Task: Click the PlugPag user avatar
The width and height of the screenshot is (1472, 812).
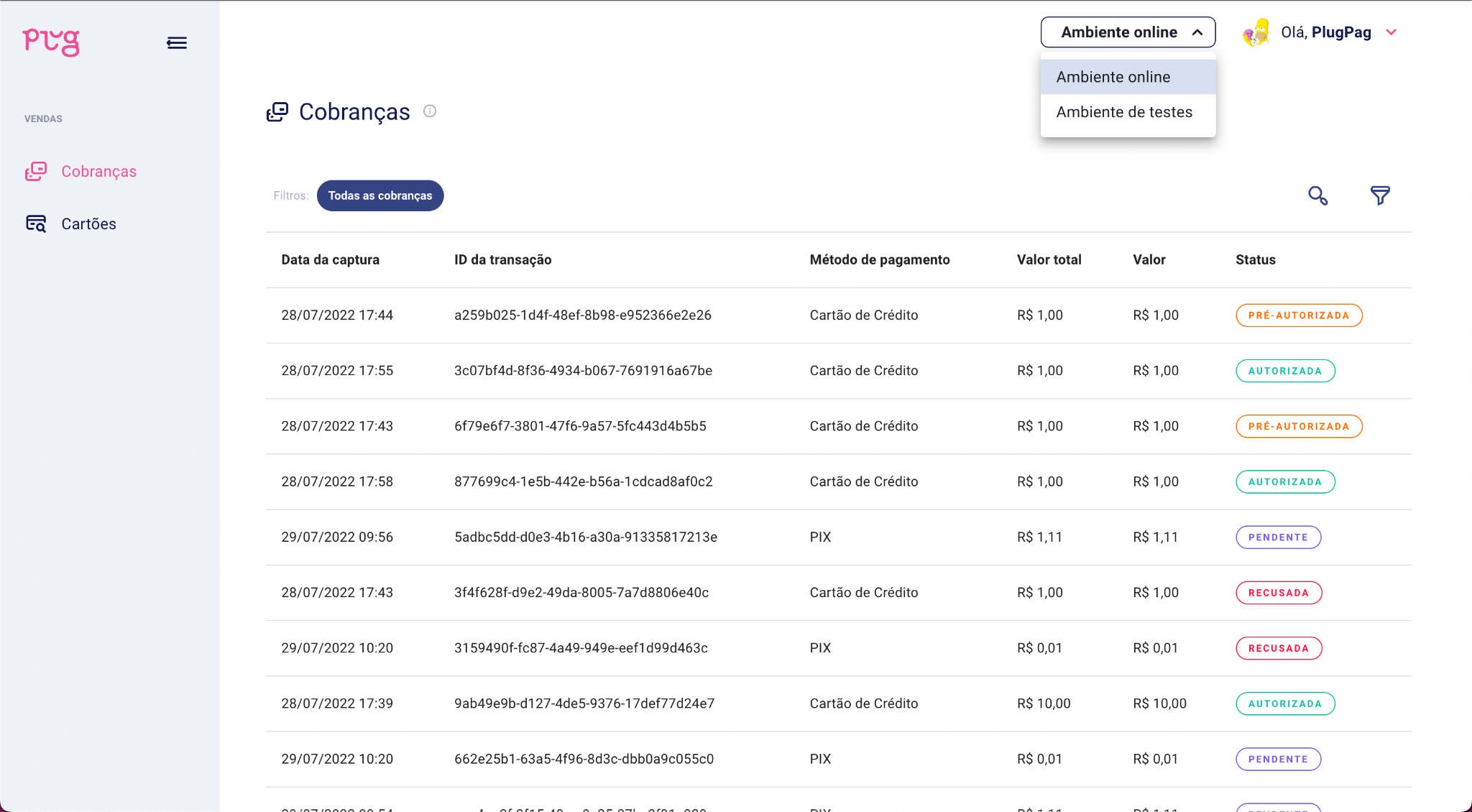Action: (x=1256, y=33)
